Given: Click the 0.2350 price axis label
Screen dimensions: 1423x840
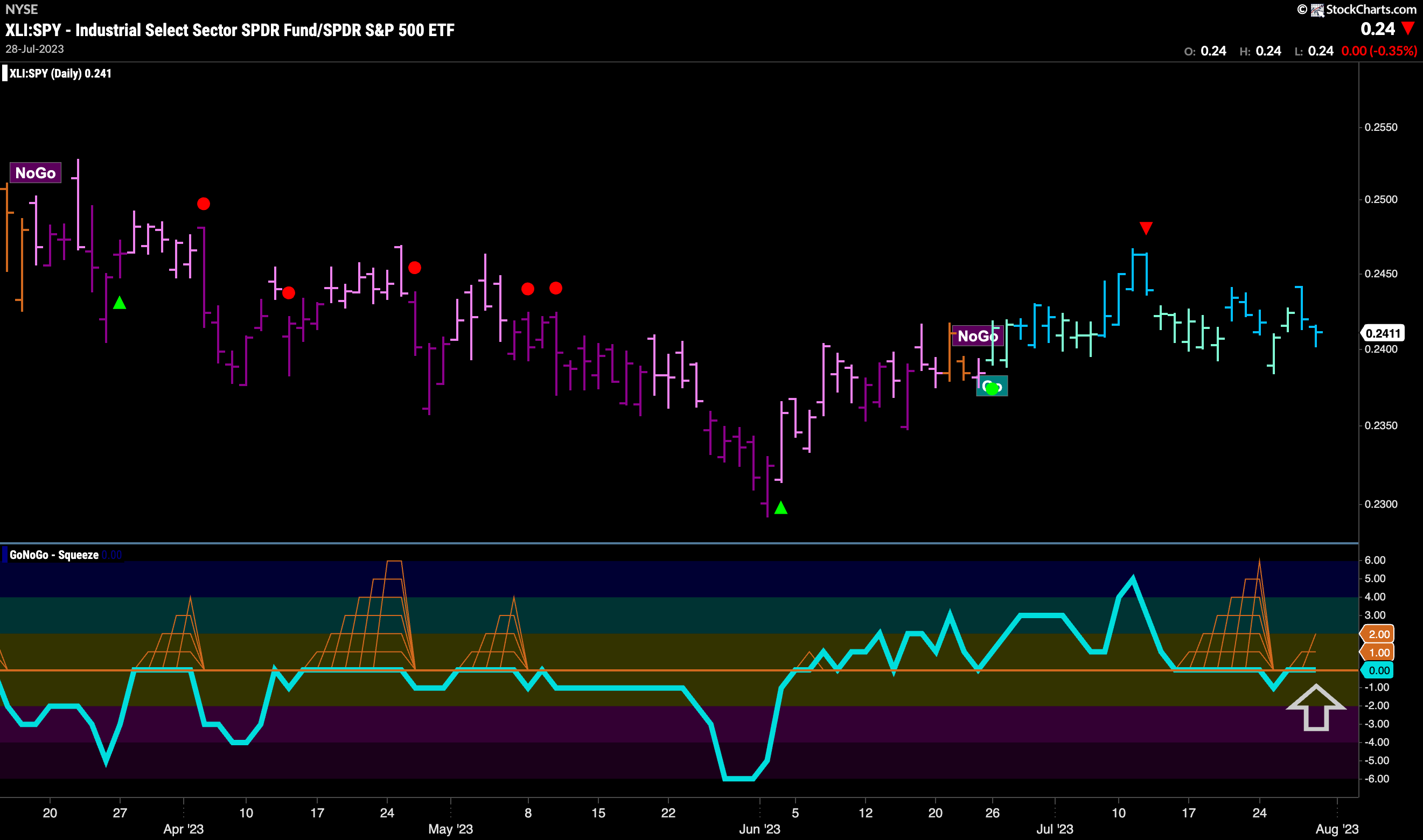Looking at the screenshot, I should (x=1381, y=425).
